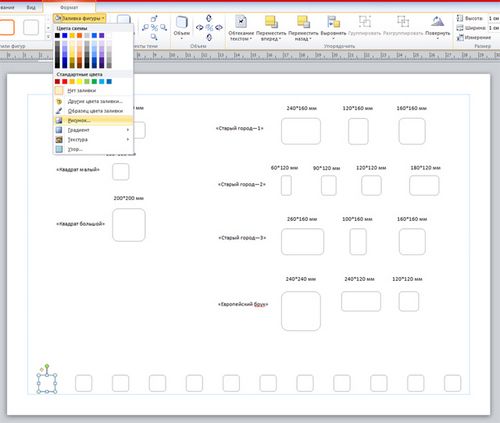This screenshot has height=423, width=500.
Task: Select the 200*200 мм large square shape
Action: 129,225
